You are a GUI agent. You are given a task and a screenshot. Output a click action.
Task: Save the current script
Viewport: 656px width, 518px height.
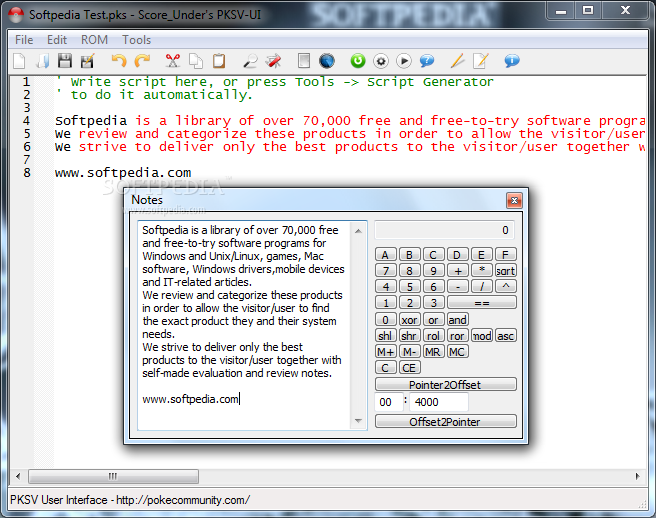(65, 61)
